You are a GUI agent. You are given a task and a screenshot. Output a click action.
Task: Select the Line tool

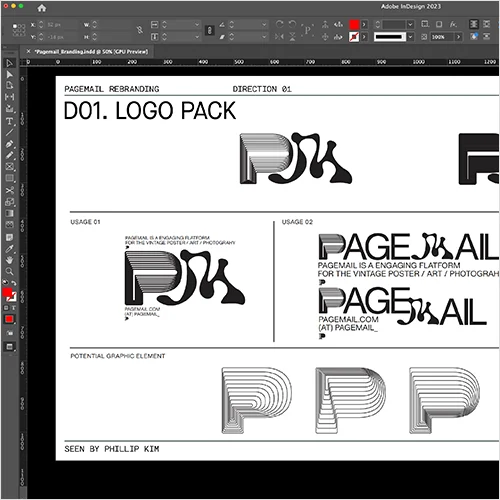(9, 132)
